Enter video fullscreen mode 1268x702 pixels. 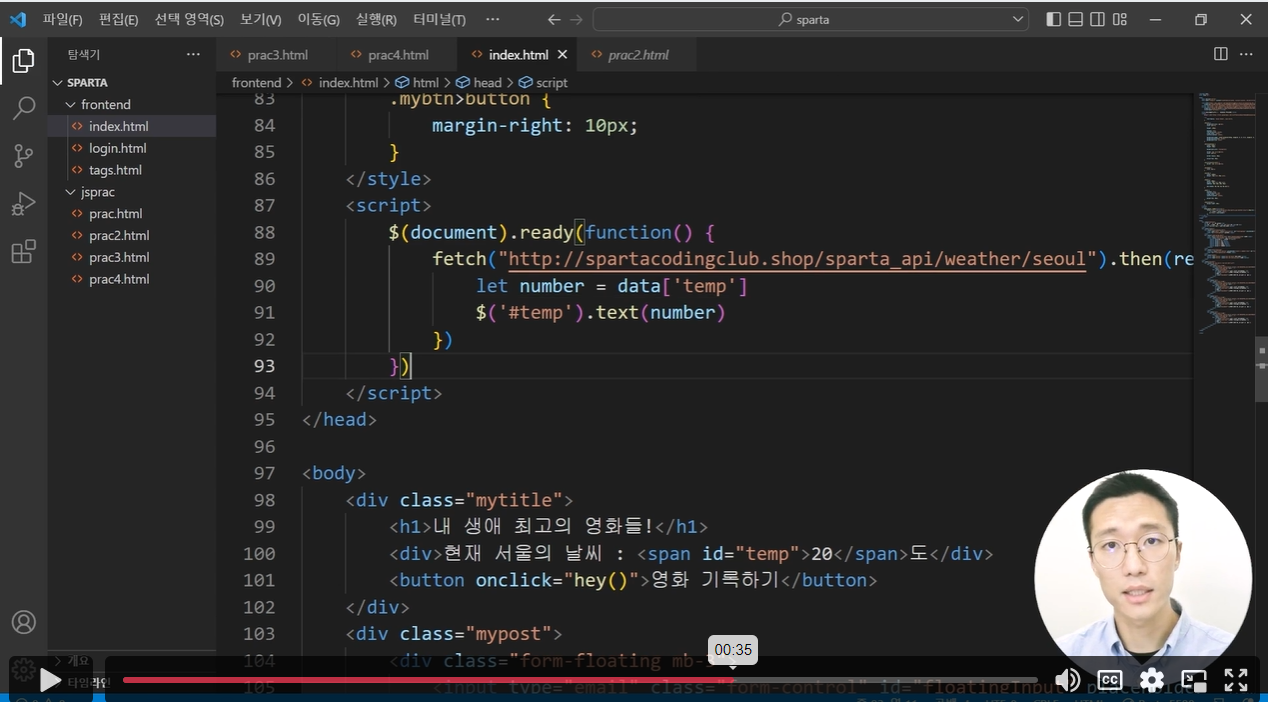point(1236,681)
